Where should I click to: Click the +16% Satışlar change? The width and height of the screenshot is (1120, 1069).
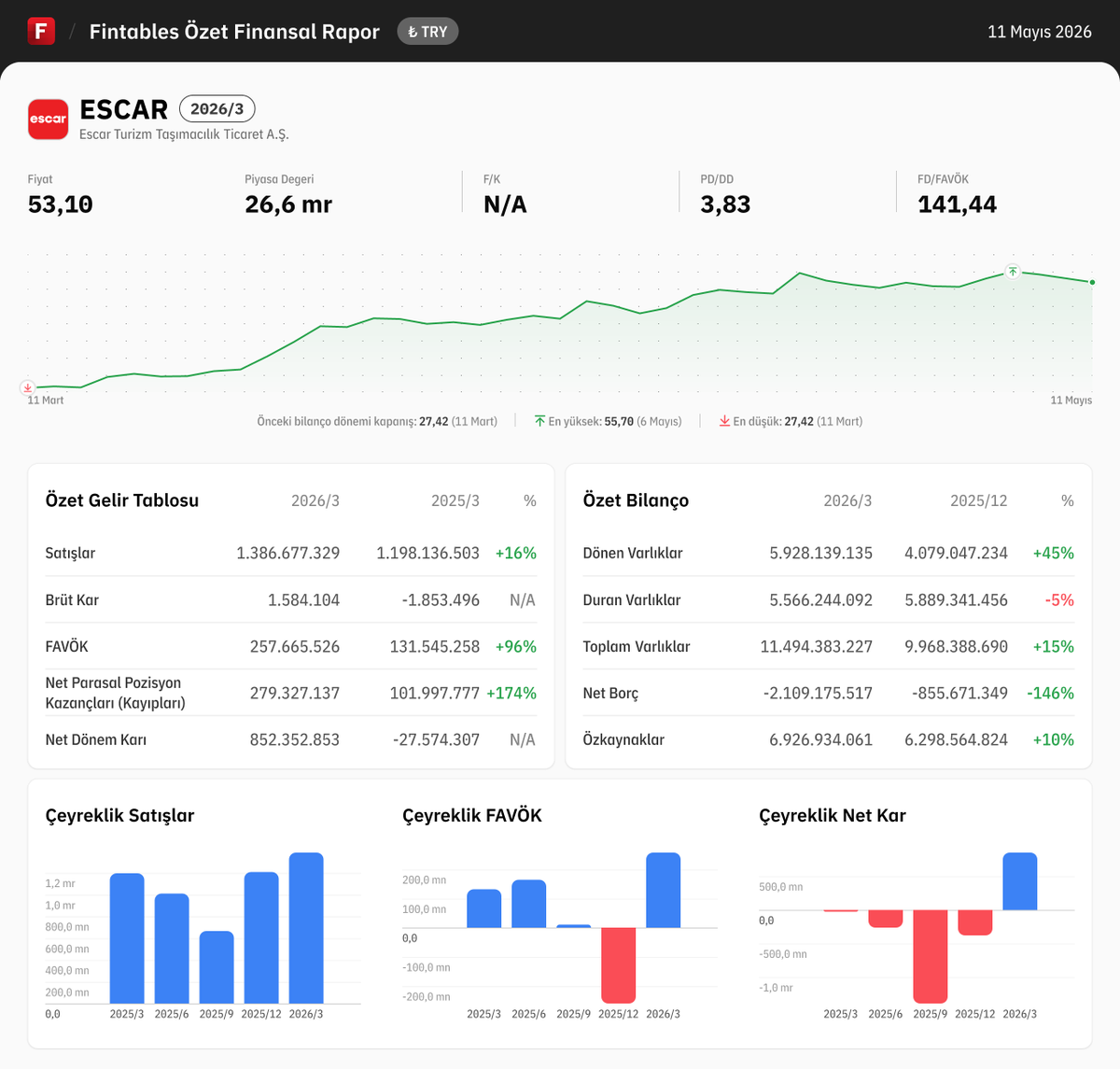(516, 553)
